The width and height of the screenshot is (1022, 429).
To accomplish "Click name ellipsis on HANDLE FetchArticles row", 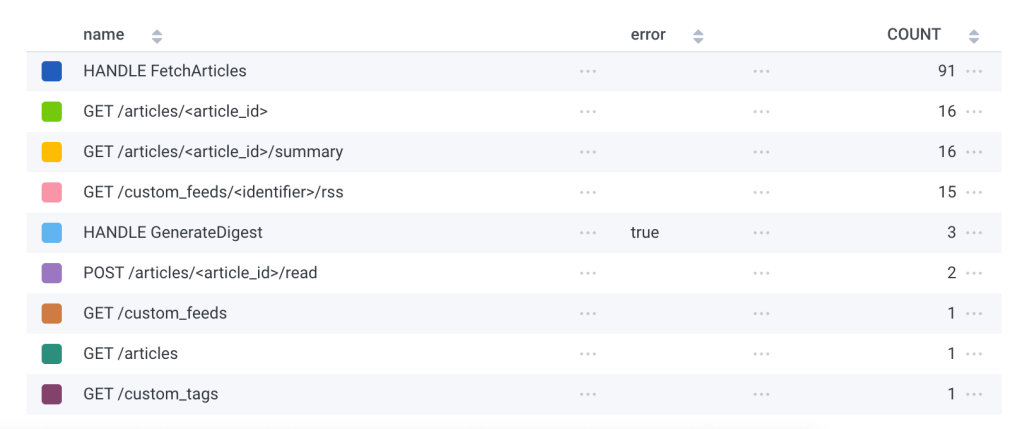I will coord(587,72).
